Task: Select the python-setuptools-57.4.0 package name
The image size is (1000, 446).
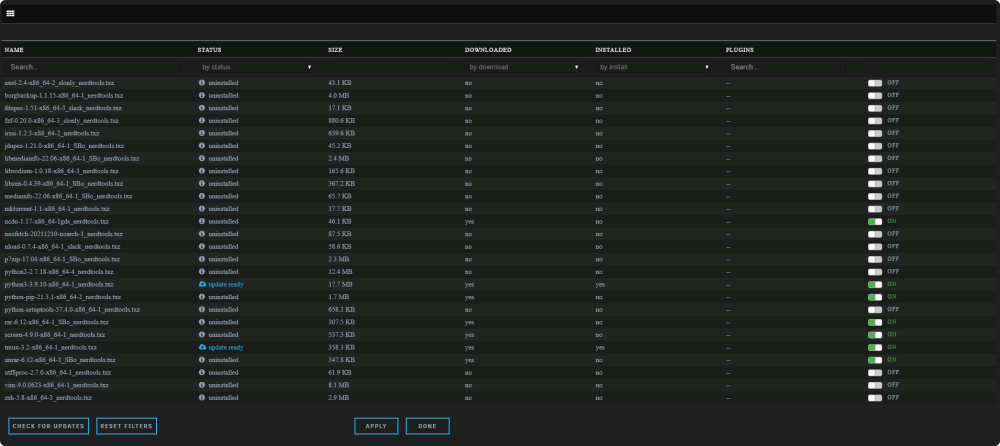Action: tap(72, 309)
